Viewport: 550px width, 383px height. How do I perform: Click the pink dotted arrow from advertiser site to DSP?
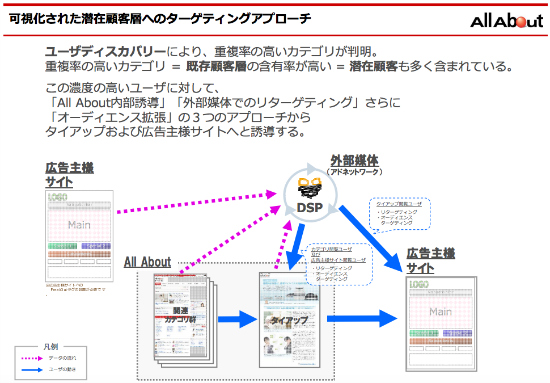click(196, 202)
